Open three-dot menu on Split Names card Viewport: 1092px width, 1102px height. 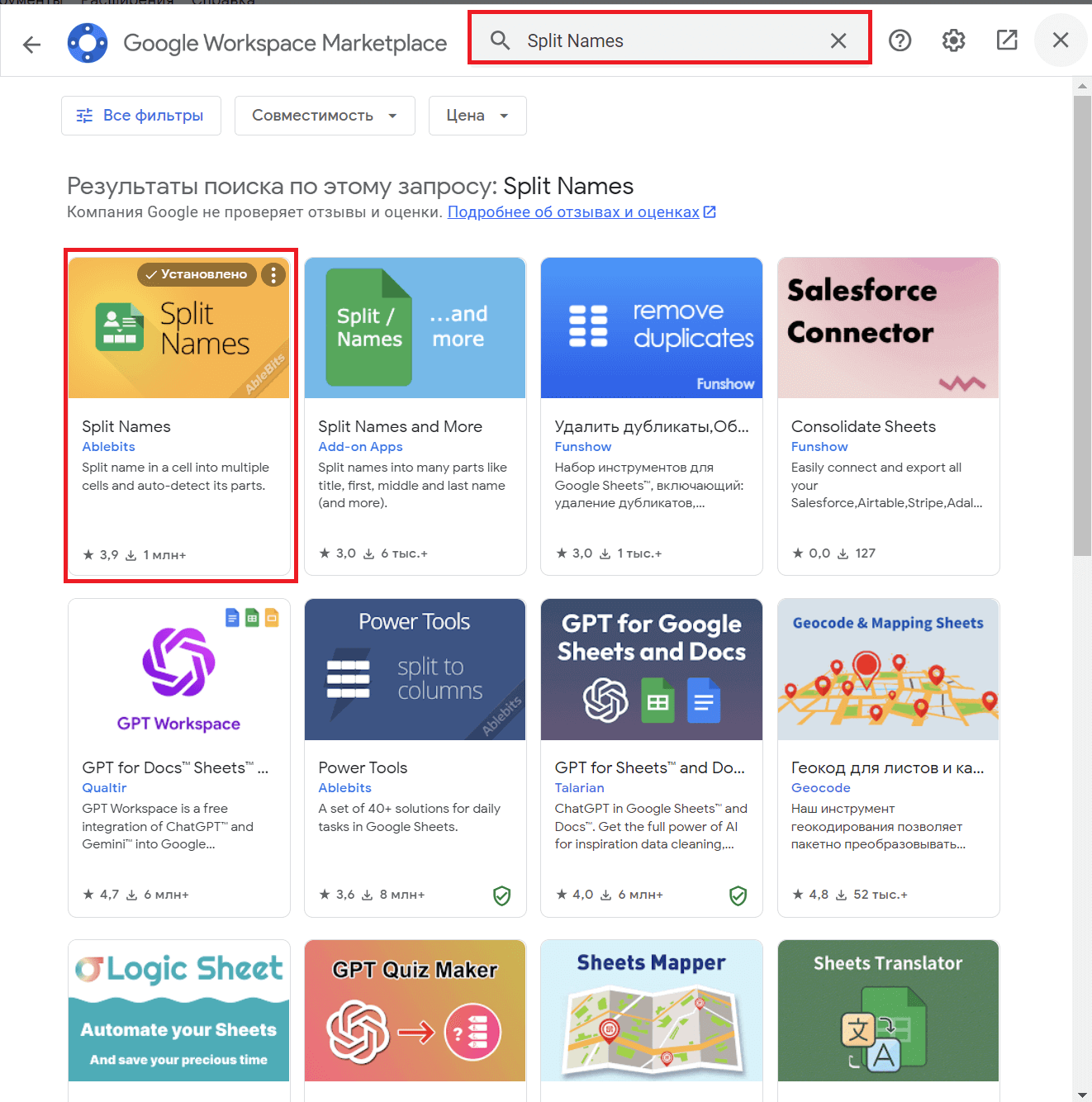click(x=273, y=275)
